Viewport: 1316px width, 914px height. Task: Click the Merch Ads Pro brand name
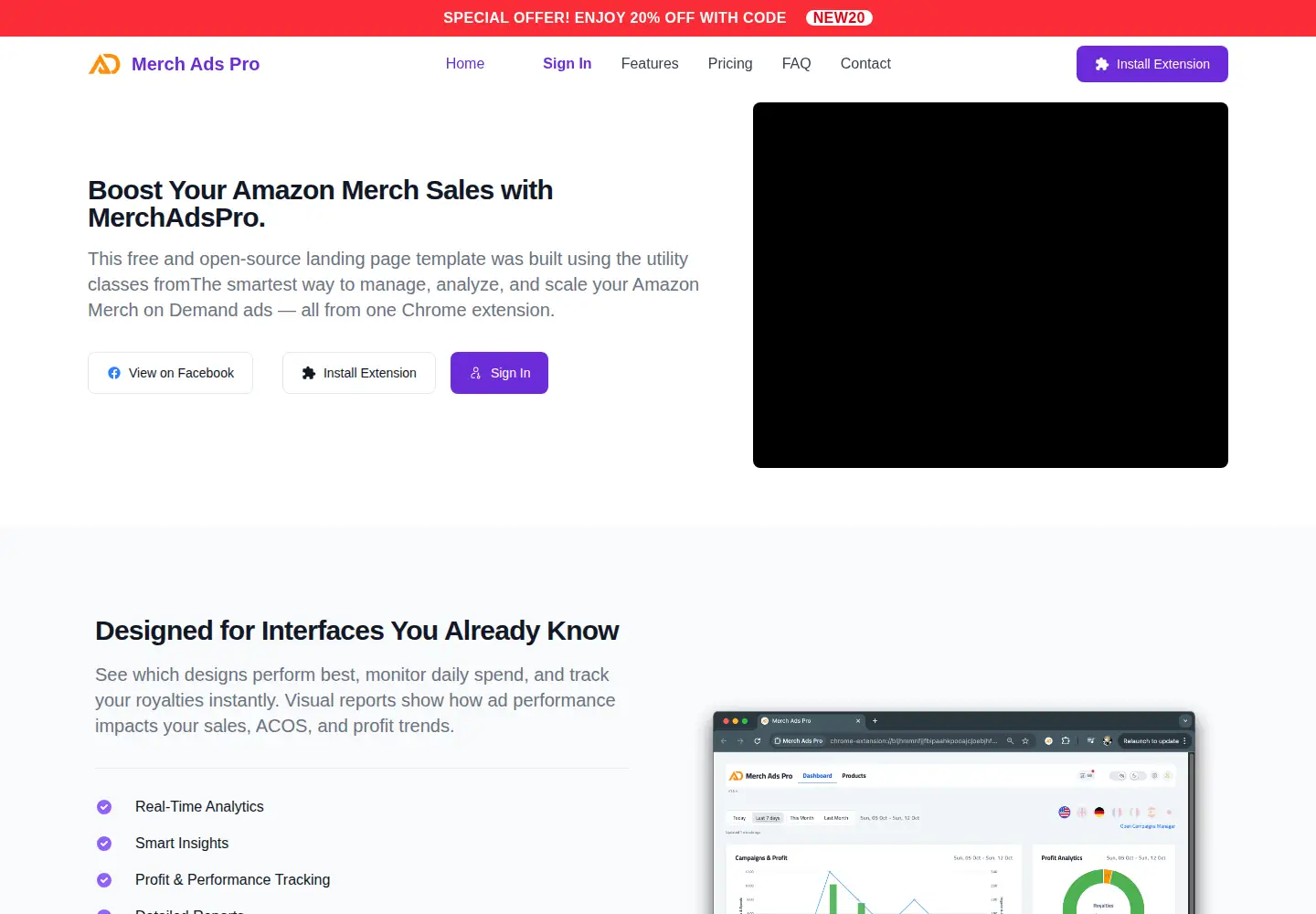tap(196, 64)
